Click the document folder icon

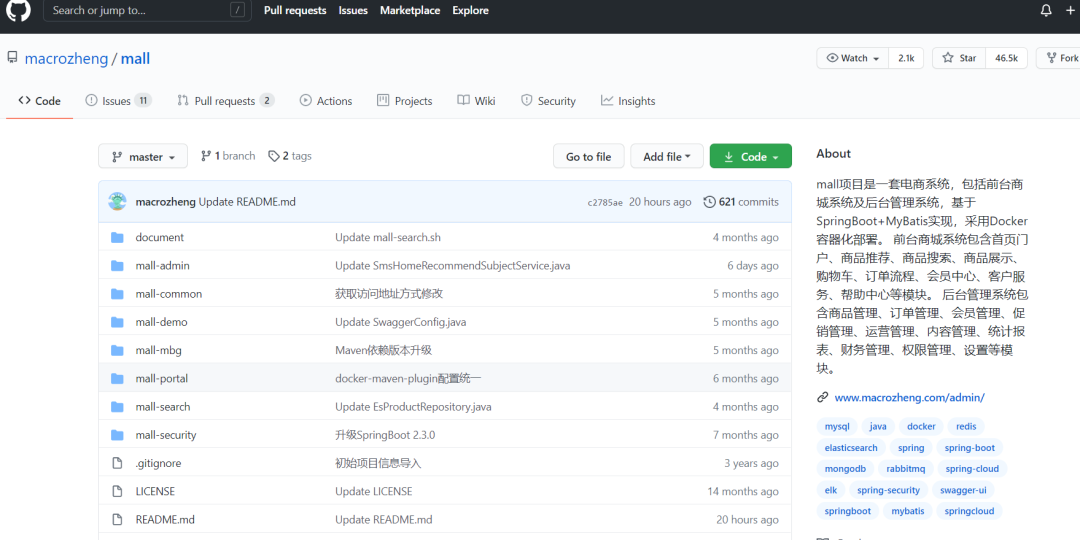117,238
